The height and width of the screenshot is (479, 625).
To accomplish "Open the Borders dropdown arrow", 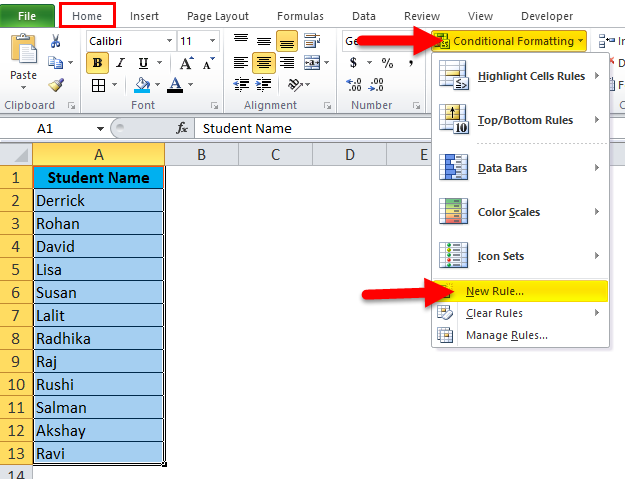I will [114, 84].
